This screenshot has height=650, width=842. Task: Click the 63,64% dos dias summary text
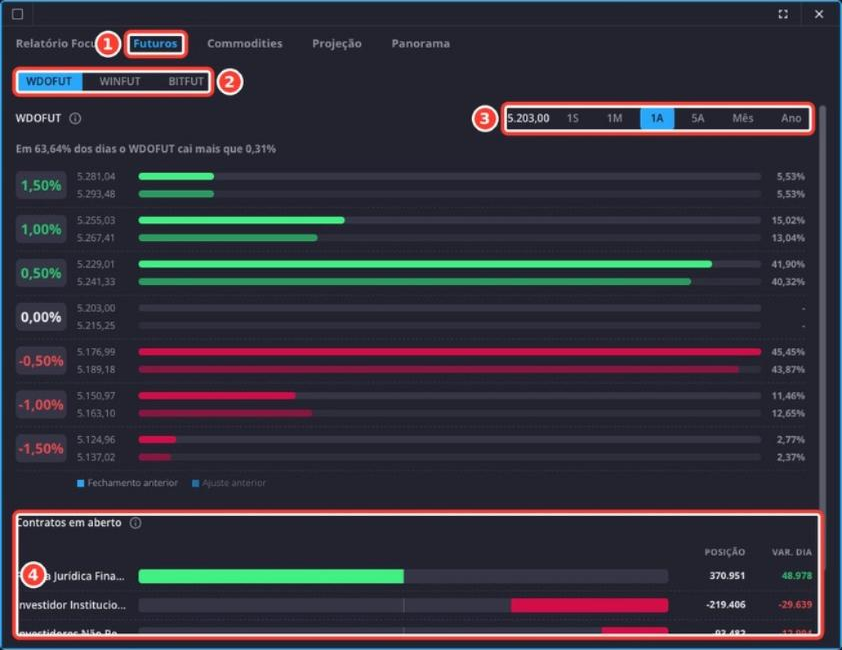pos(146,149)
